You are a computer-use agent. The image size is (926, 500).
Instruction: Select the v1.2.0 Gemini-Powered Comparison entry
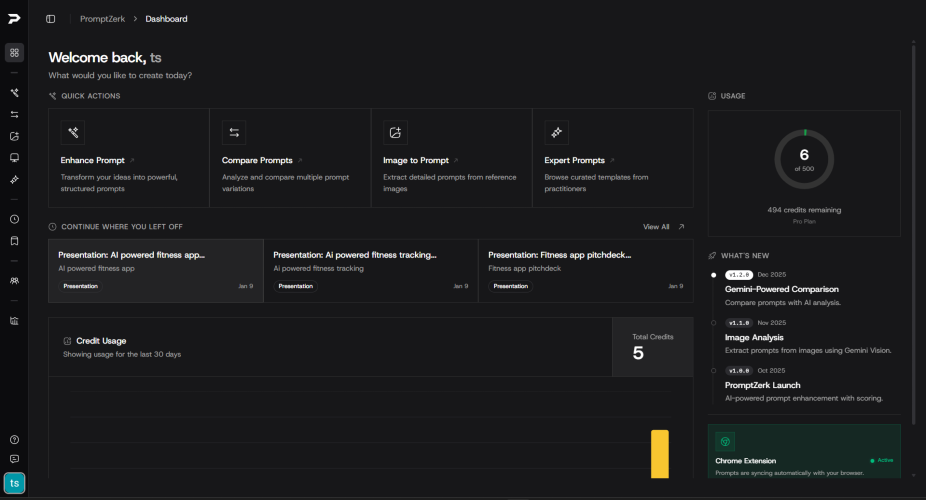(781, 289)
